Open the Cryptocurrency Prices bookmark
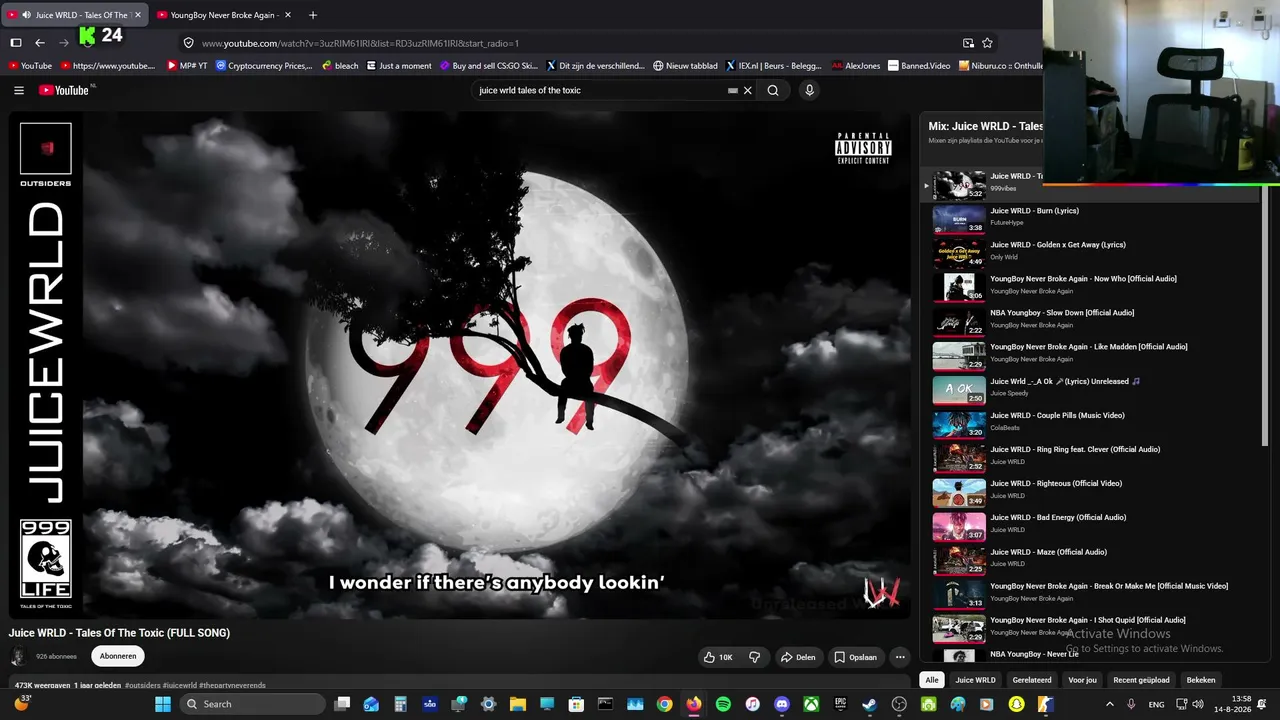 [264, 66]
